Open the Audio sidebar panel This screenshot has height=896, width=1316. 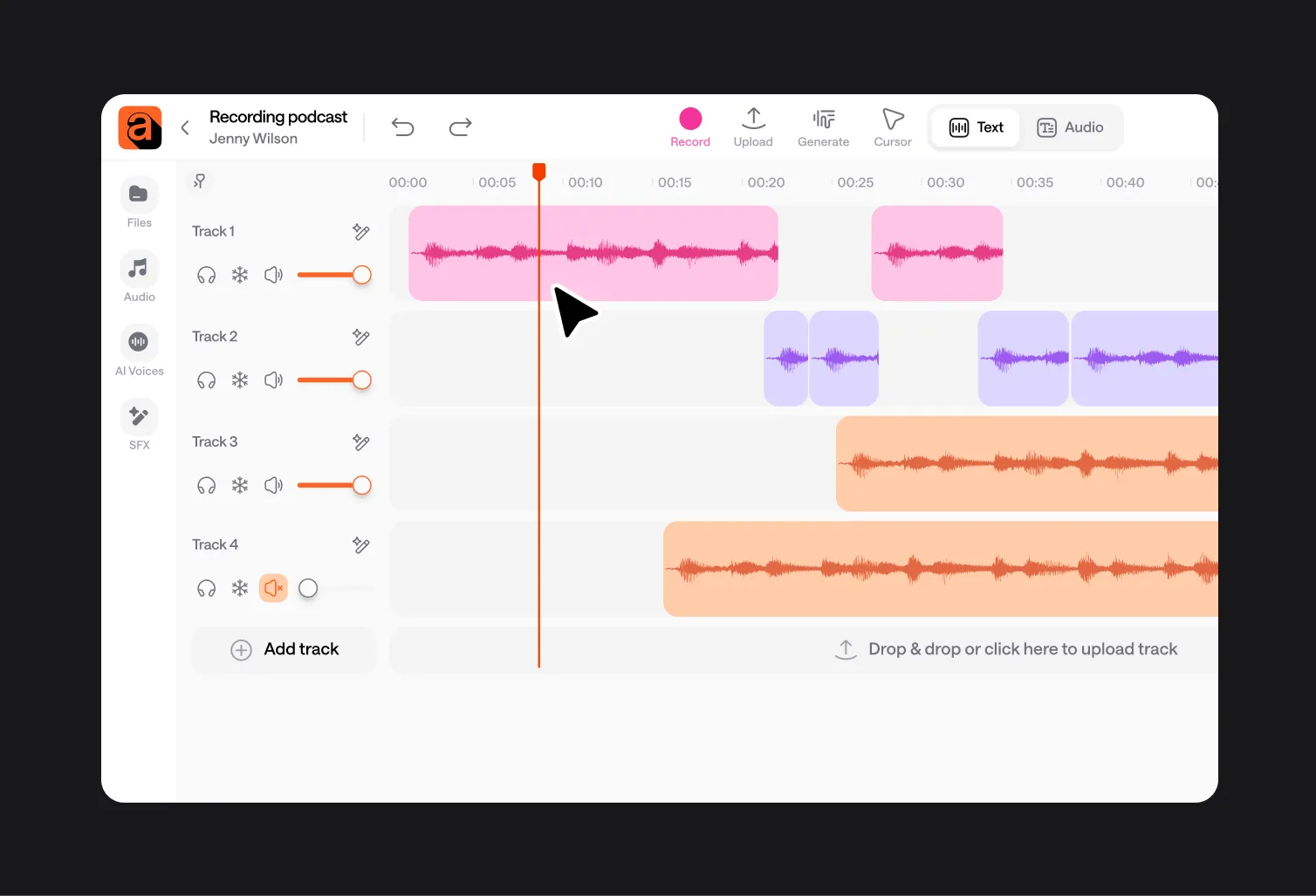pyautogui.click(x=140, y=277)
